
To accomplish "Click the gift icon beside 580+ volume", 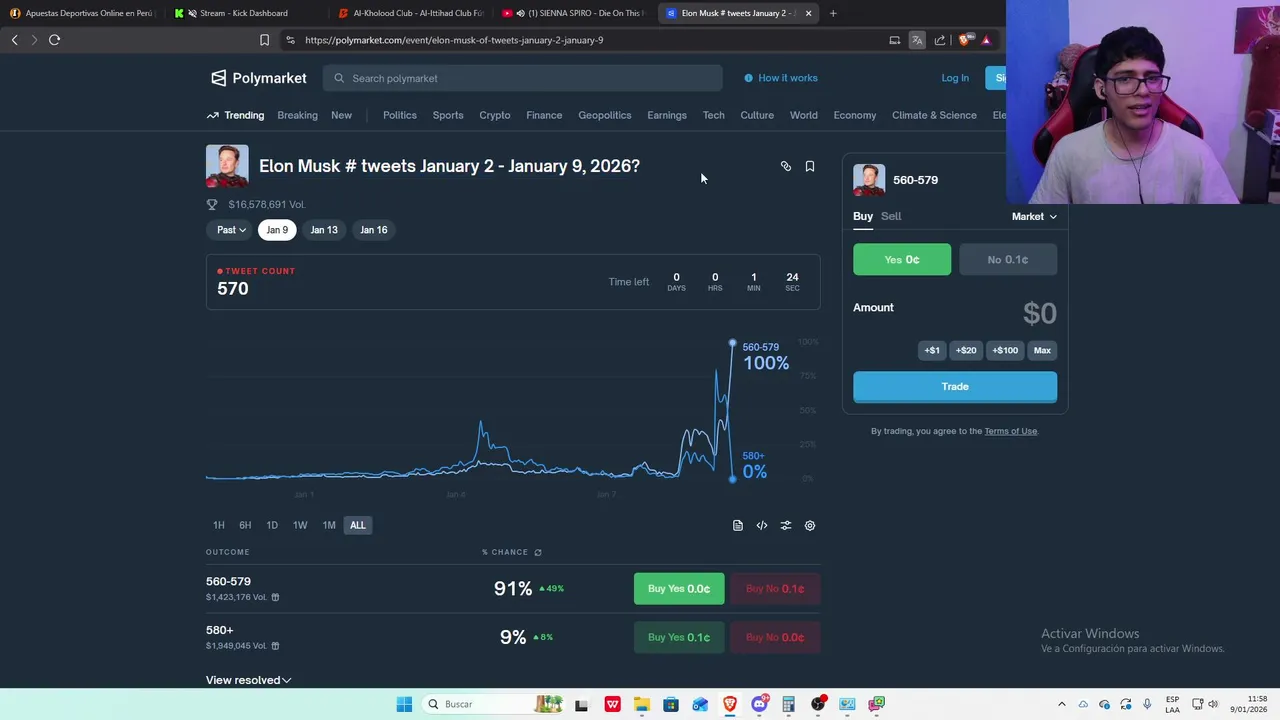I will (275, 646).
